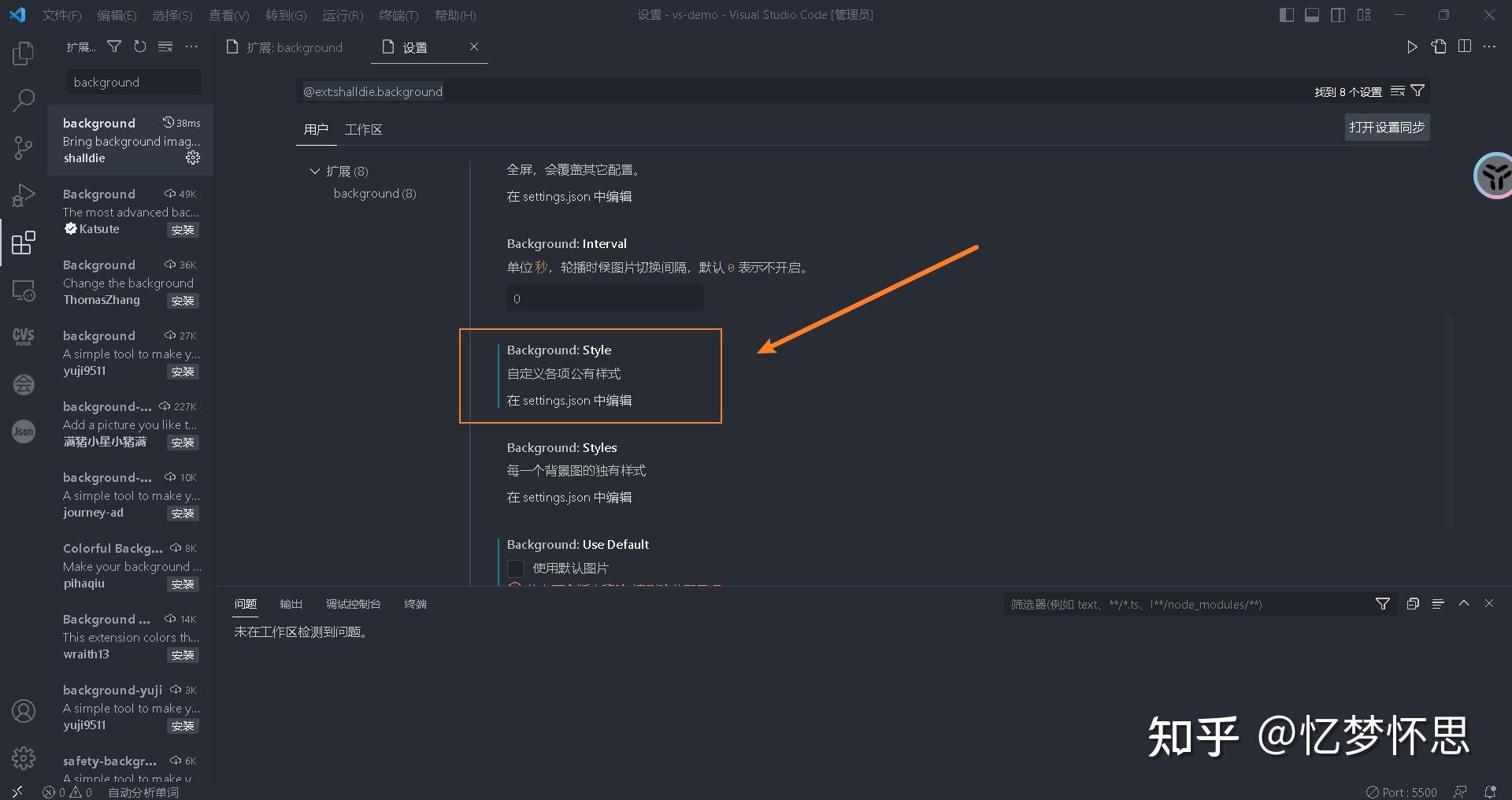The height and width of the screenshot is (800, 1512).
Task: Click the Accounts icon in the activity bar
Action: click(x=23, y=710)
